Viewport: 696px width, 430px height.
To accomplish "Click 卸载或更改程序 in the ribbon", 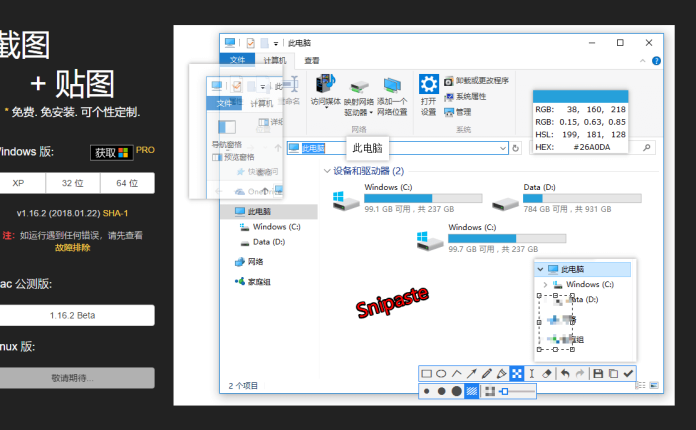I will 476,81.
